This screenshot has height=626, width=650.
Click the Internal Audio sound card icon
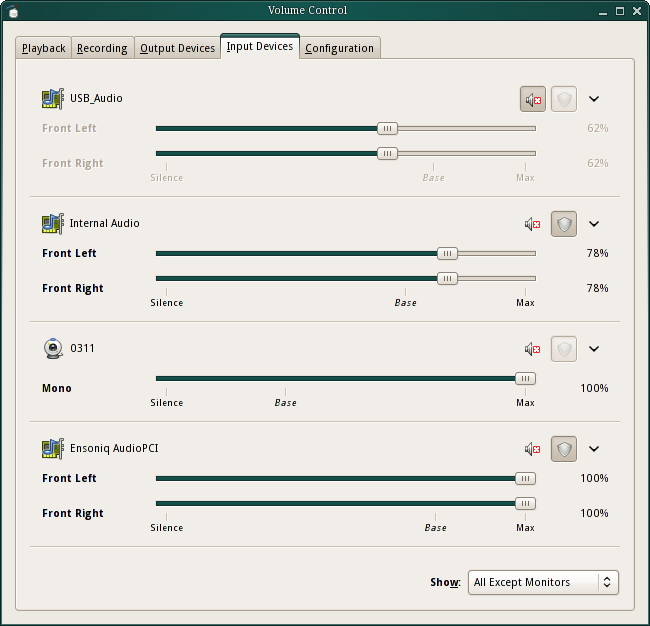52,224
